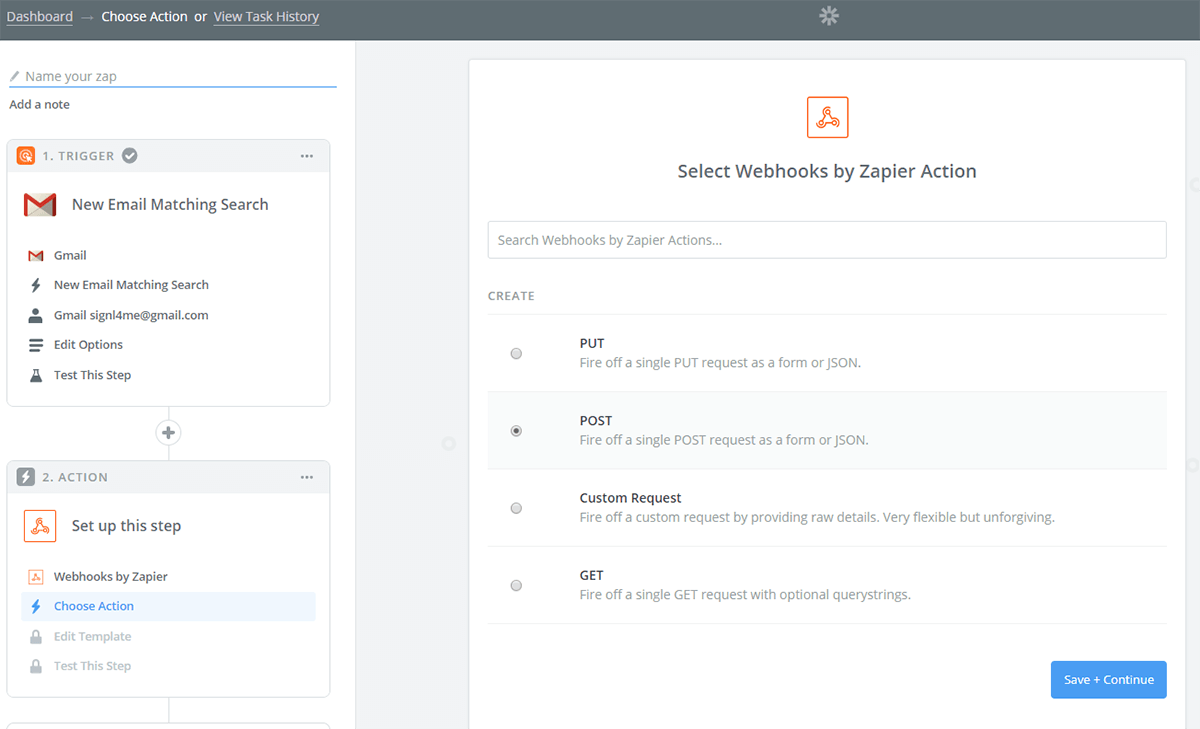1200x729 pixels.
Task: Select the PUT radio button
Action: coord(516,354)
